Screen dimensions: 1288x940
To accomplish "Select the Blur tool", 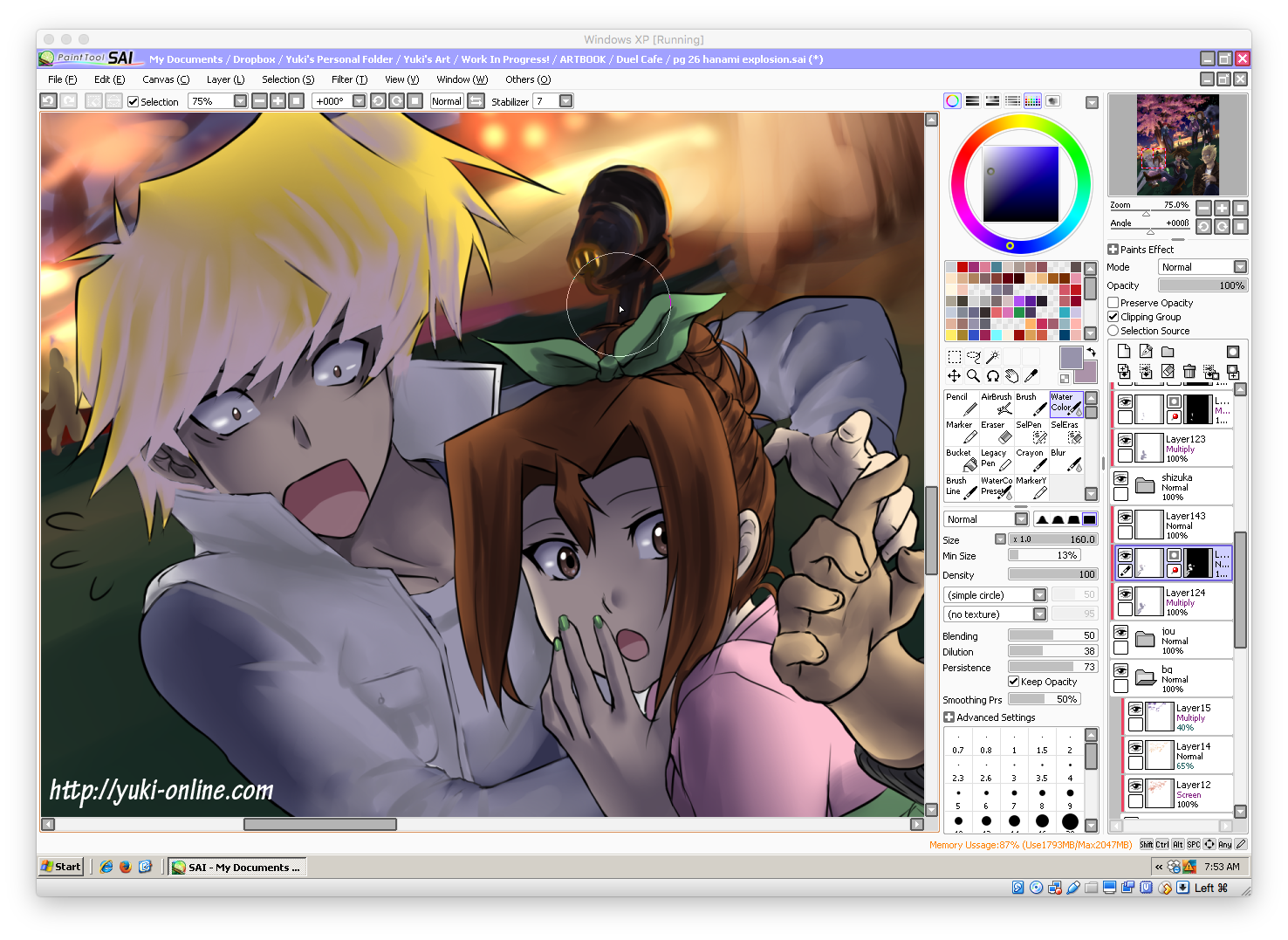I will click(x=1066, y=460).
